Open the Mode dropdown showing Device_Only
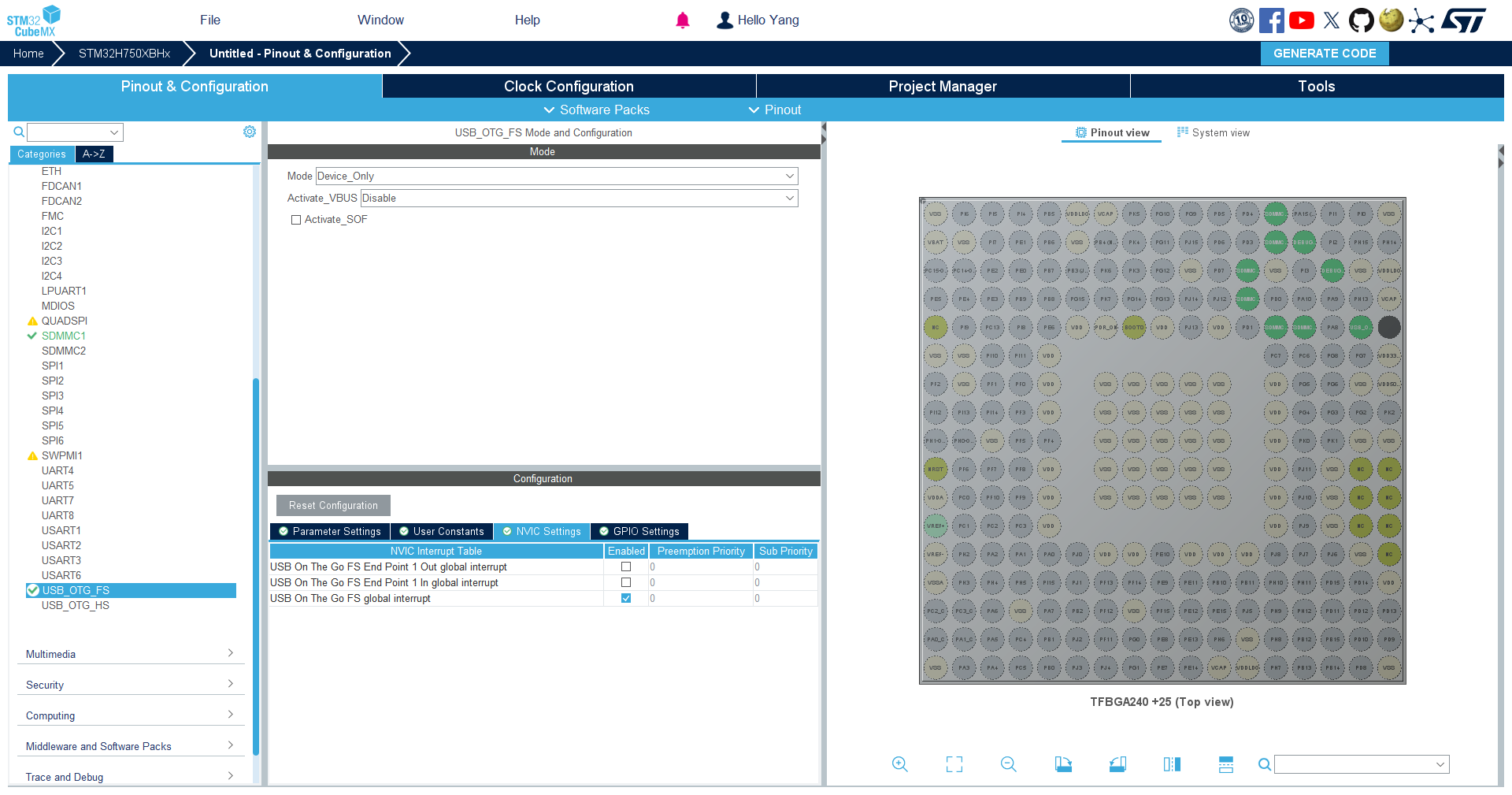 [x=557, y=176]
